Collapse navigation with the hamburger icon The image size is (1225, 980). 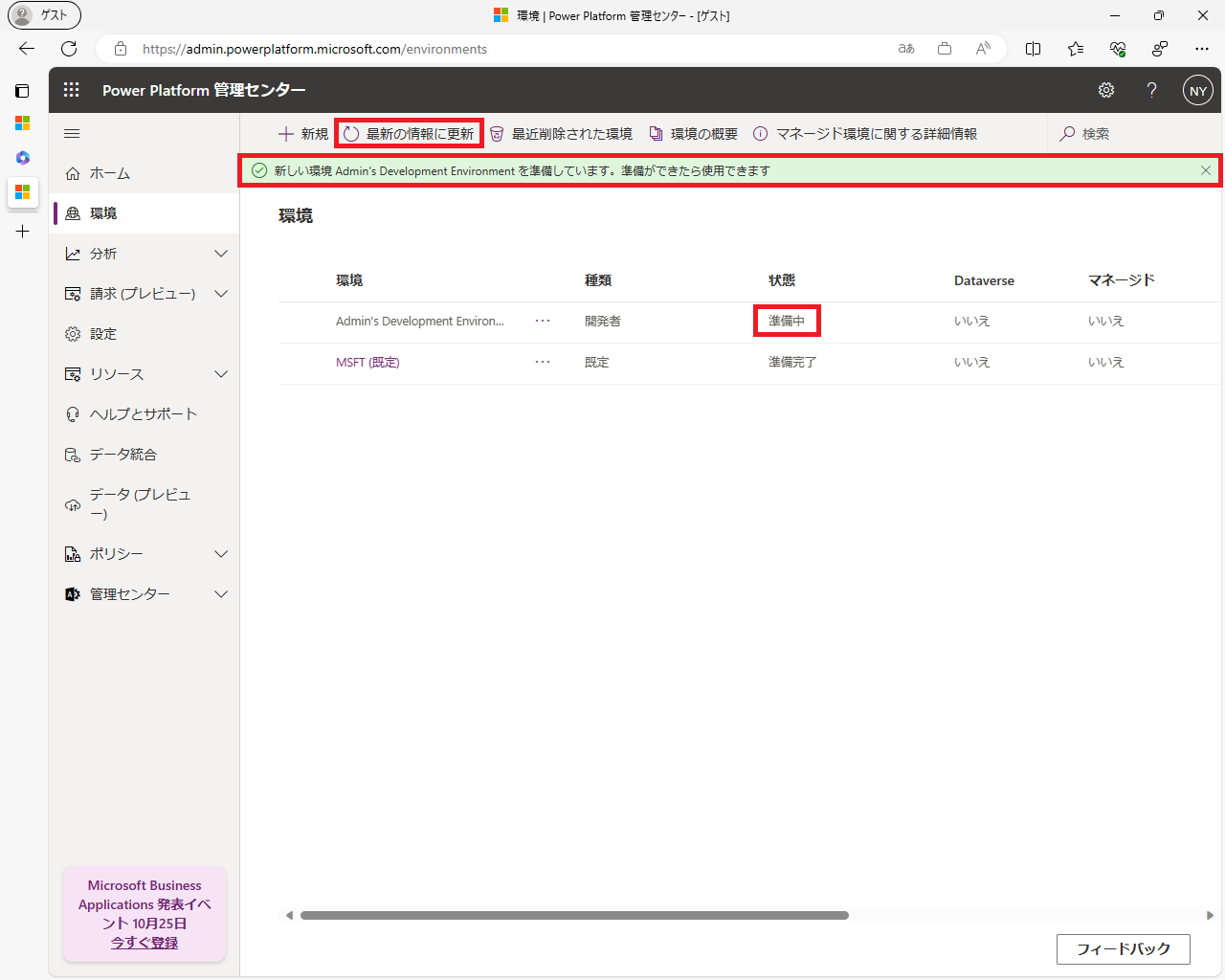tap(72, 134)
